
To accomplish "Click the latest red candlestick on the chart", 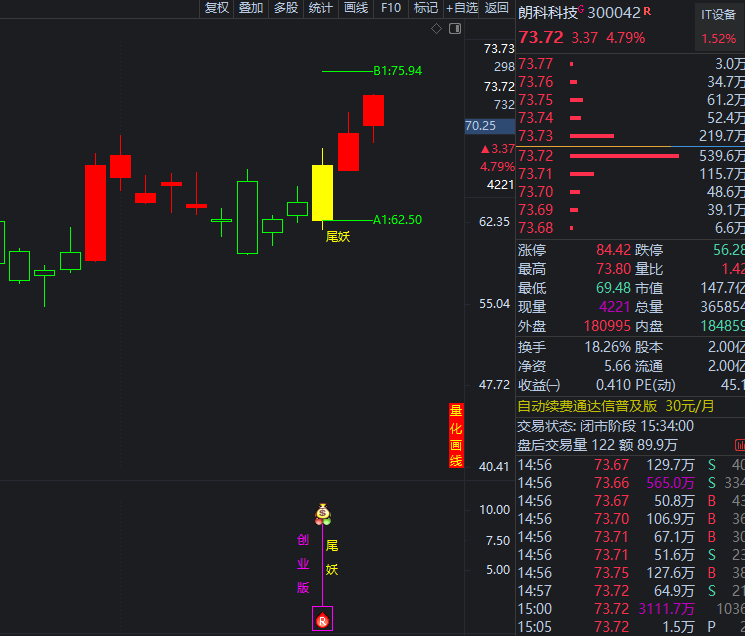I will [373, 110].
